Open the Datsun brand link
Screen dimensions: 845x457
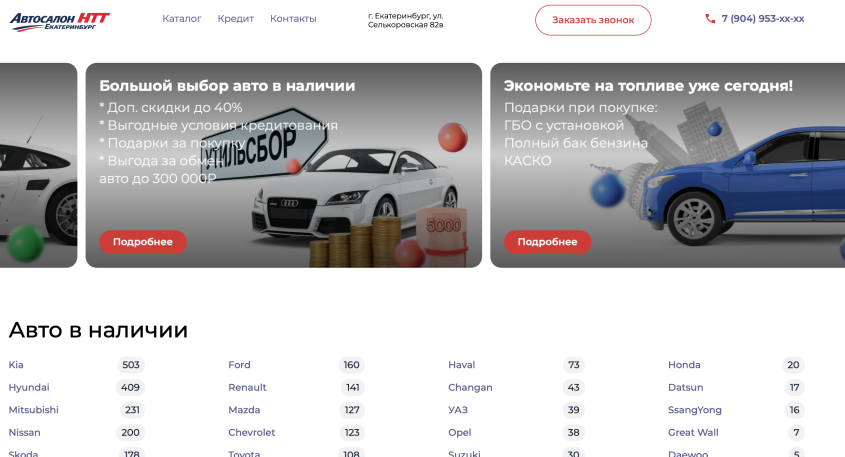pos(685,387)
